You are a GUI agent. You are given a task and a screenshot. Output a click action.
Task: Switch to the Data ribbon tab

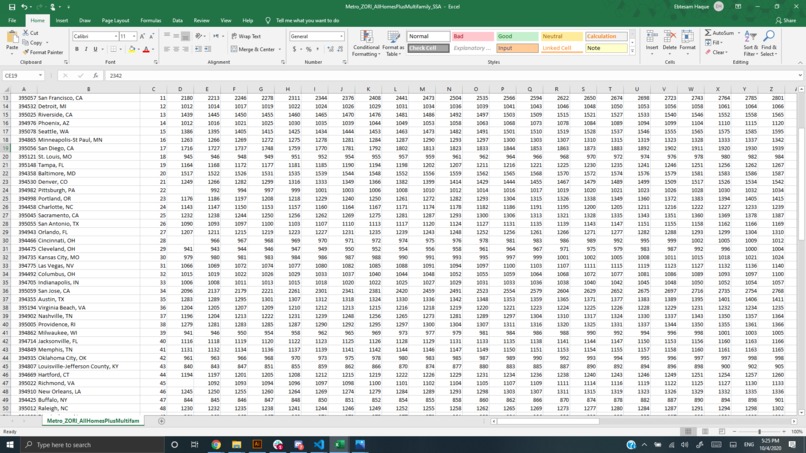point(177,21)
